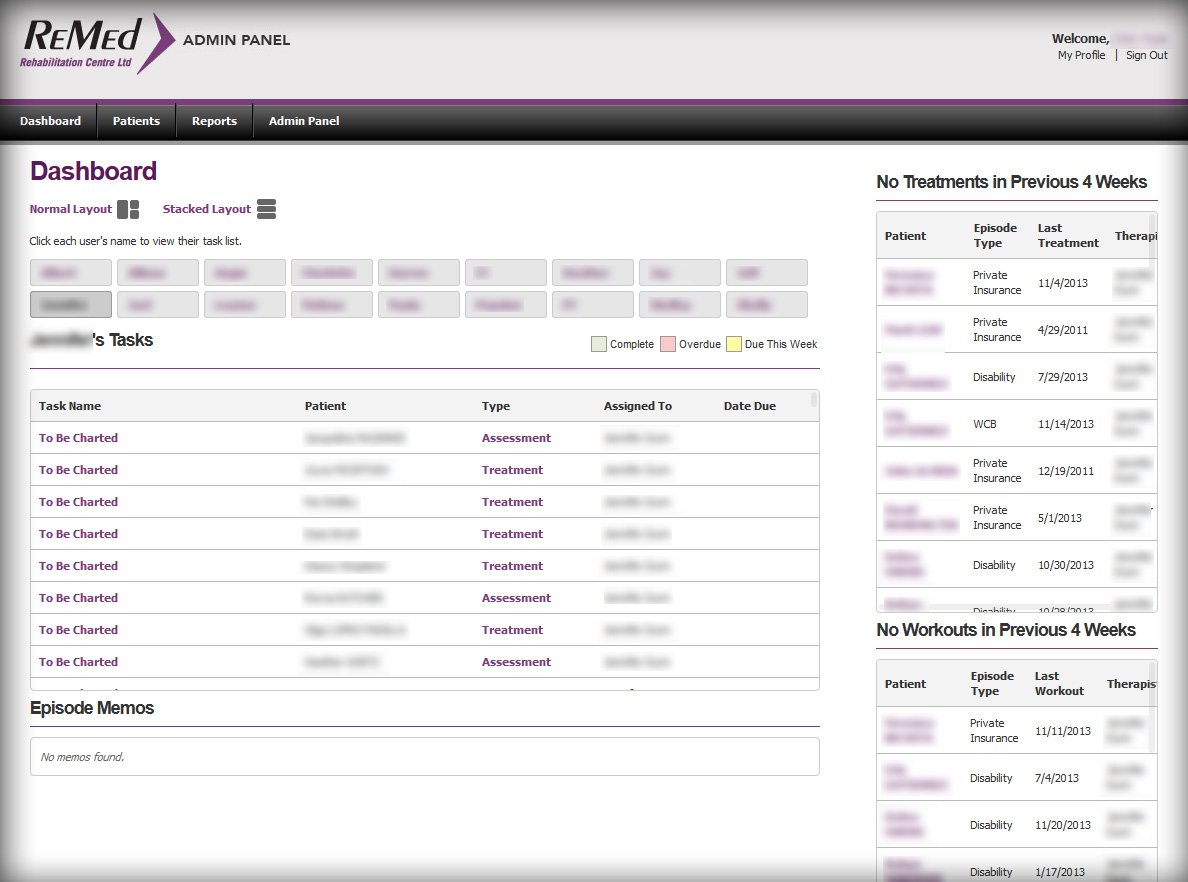The height and width of the screenshot is (882, 1188).
Task: Click Patient header in No Workouts table
Action: click(905, 683)
